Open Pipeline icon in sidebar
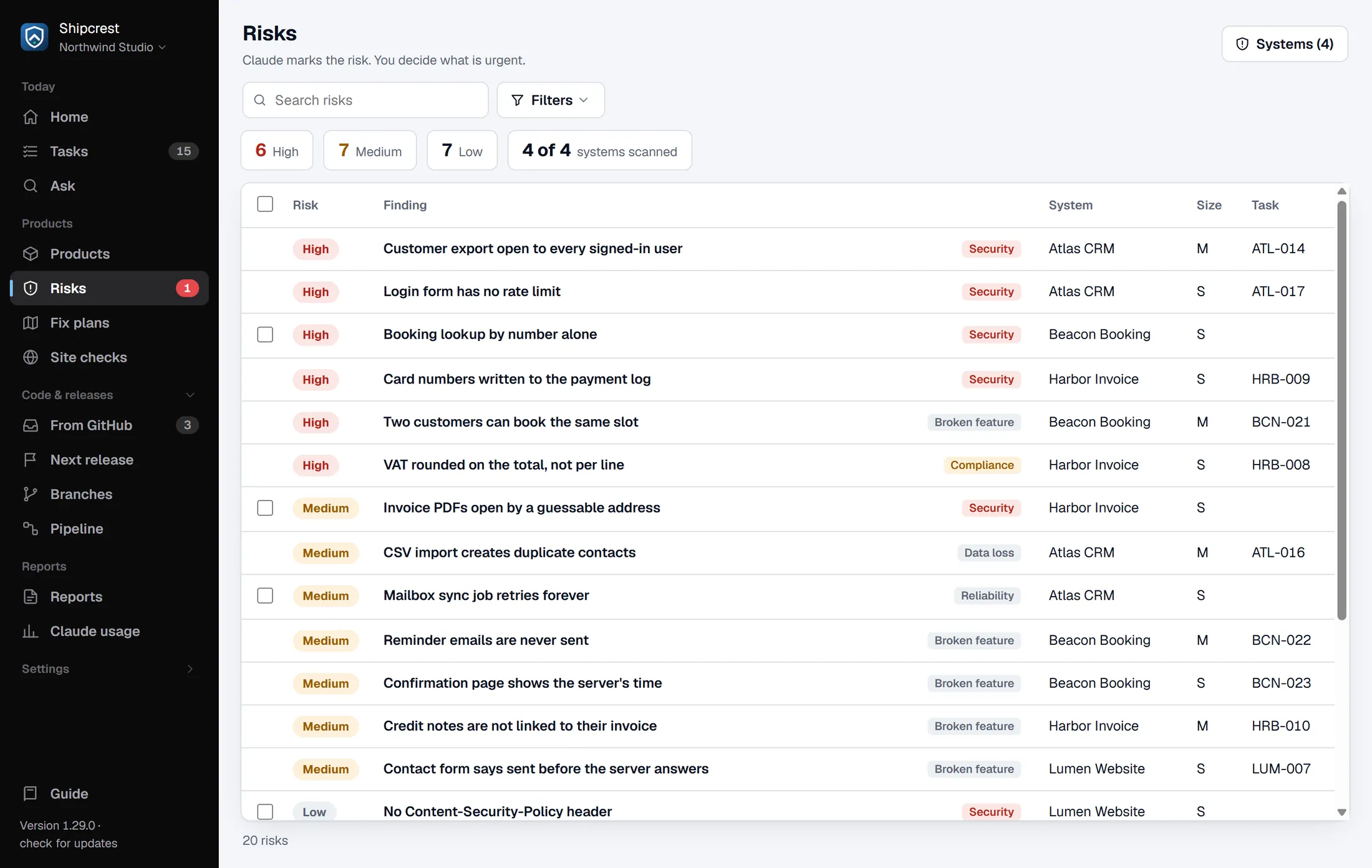The height and width of the screenshot is (868, 1372). [x=31, y=528]
